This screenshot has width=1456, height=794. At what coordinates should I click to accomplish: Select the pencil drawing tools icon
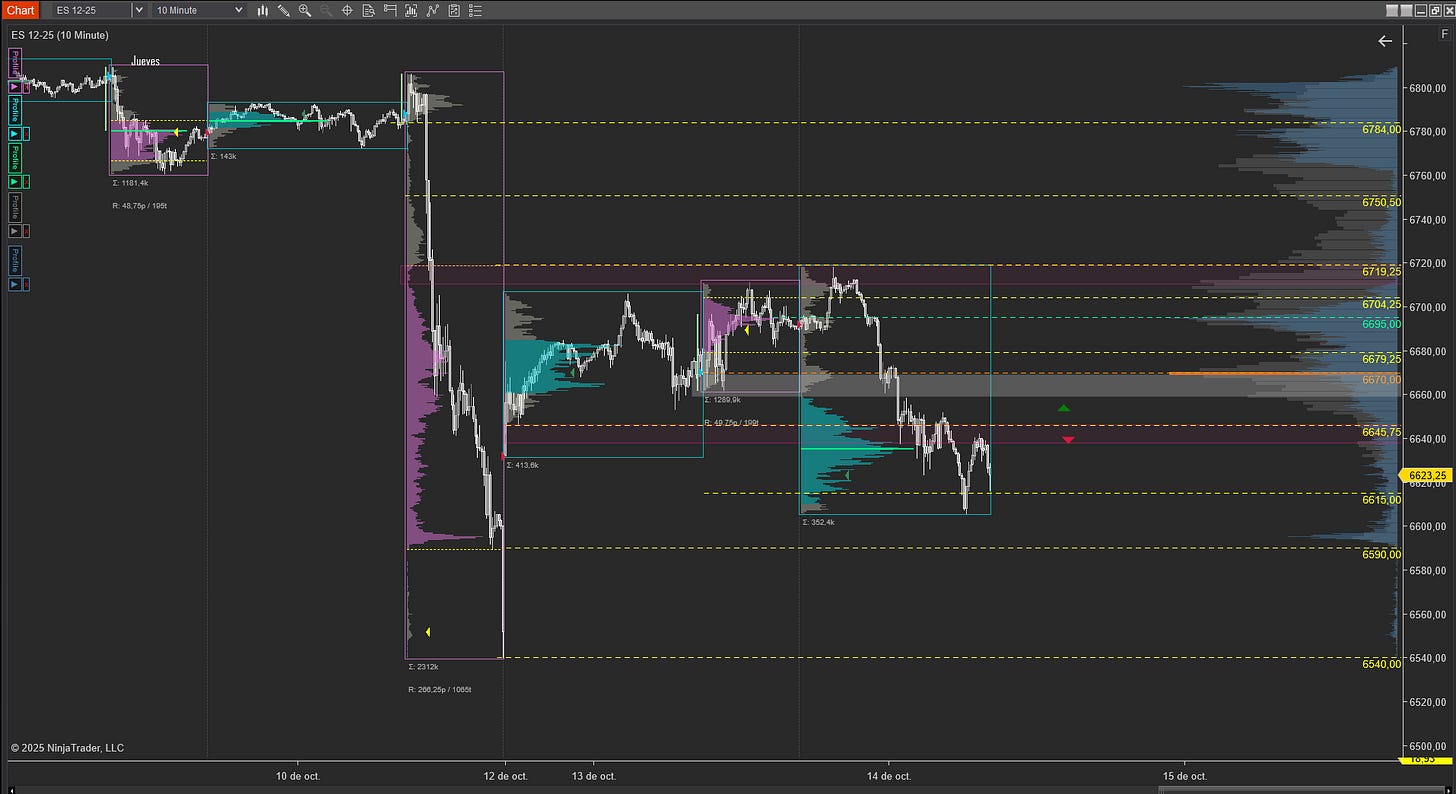point(284,10)
